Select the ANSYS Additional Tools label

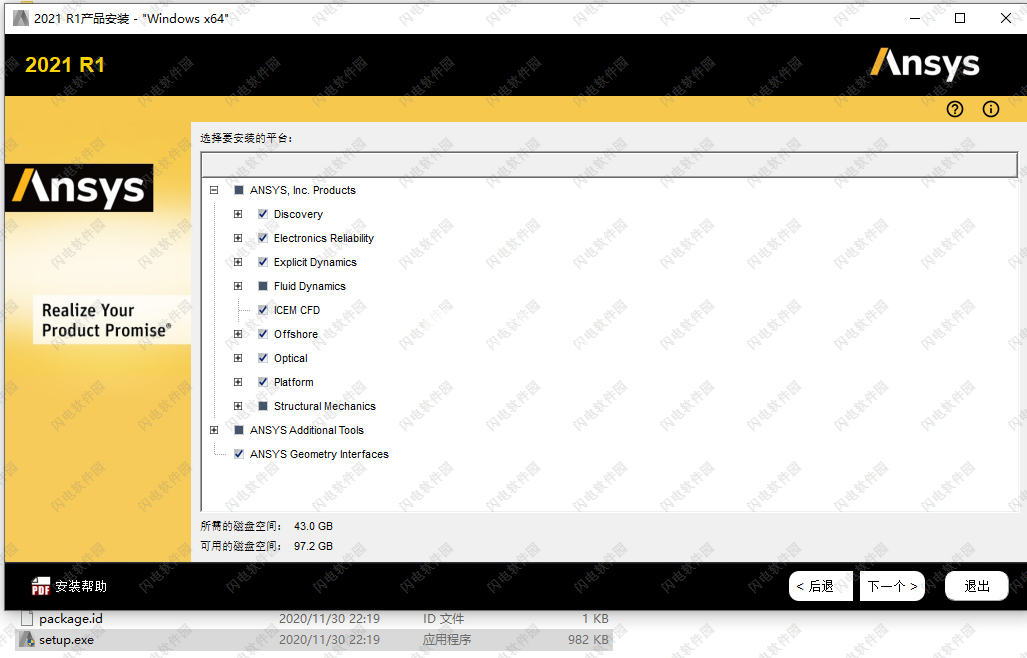coord(307,430)
